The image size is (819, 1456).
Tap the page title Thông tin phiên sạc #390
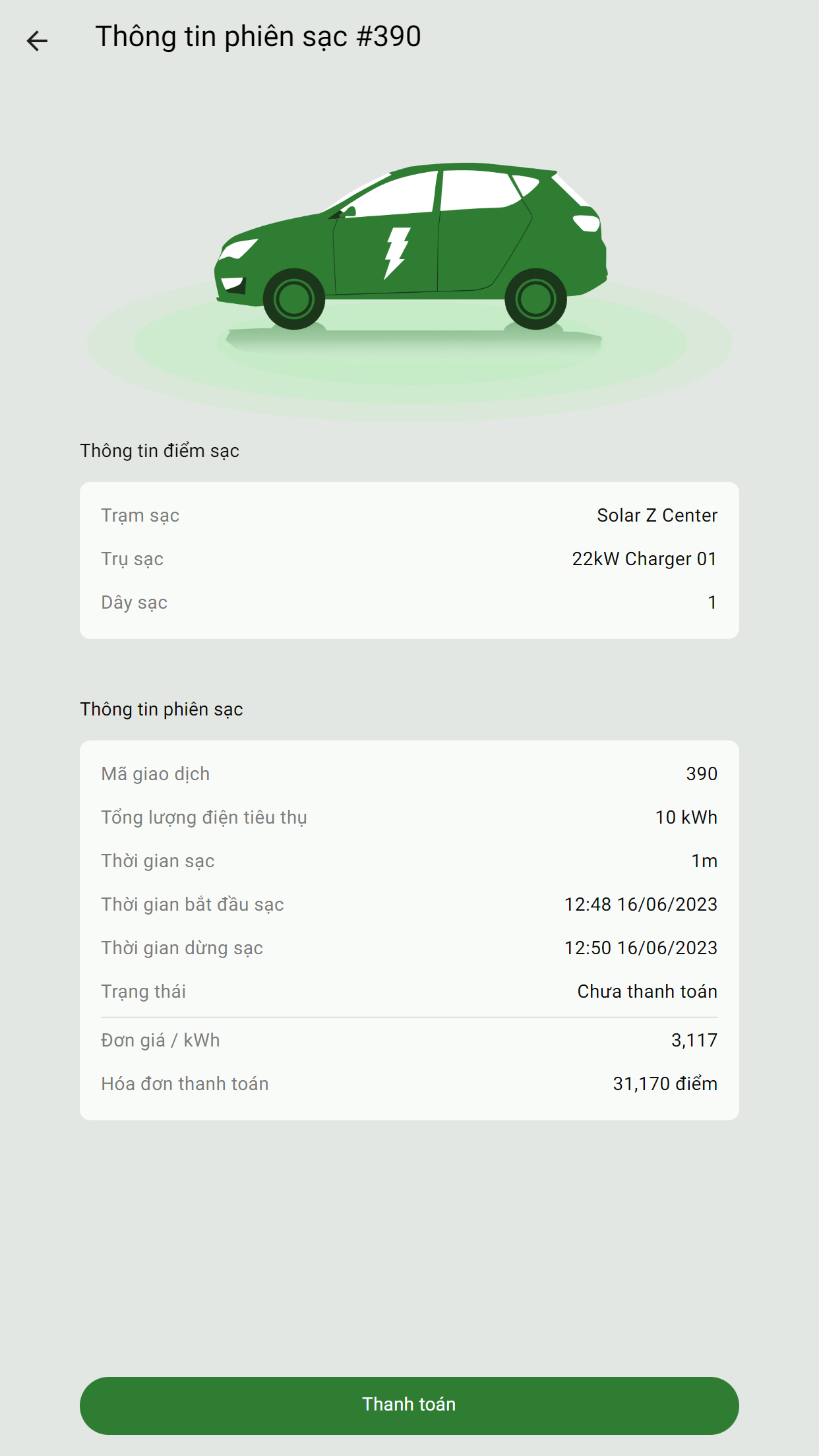(x=258, y=37)
